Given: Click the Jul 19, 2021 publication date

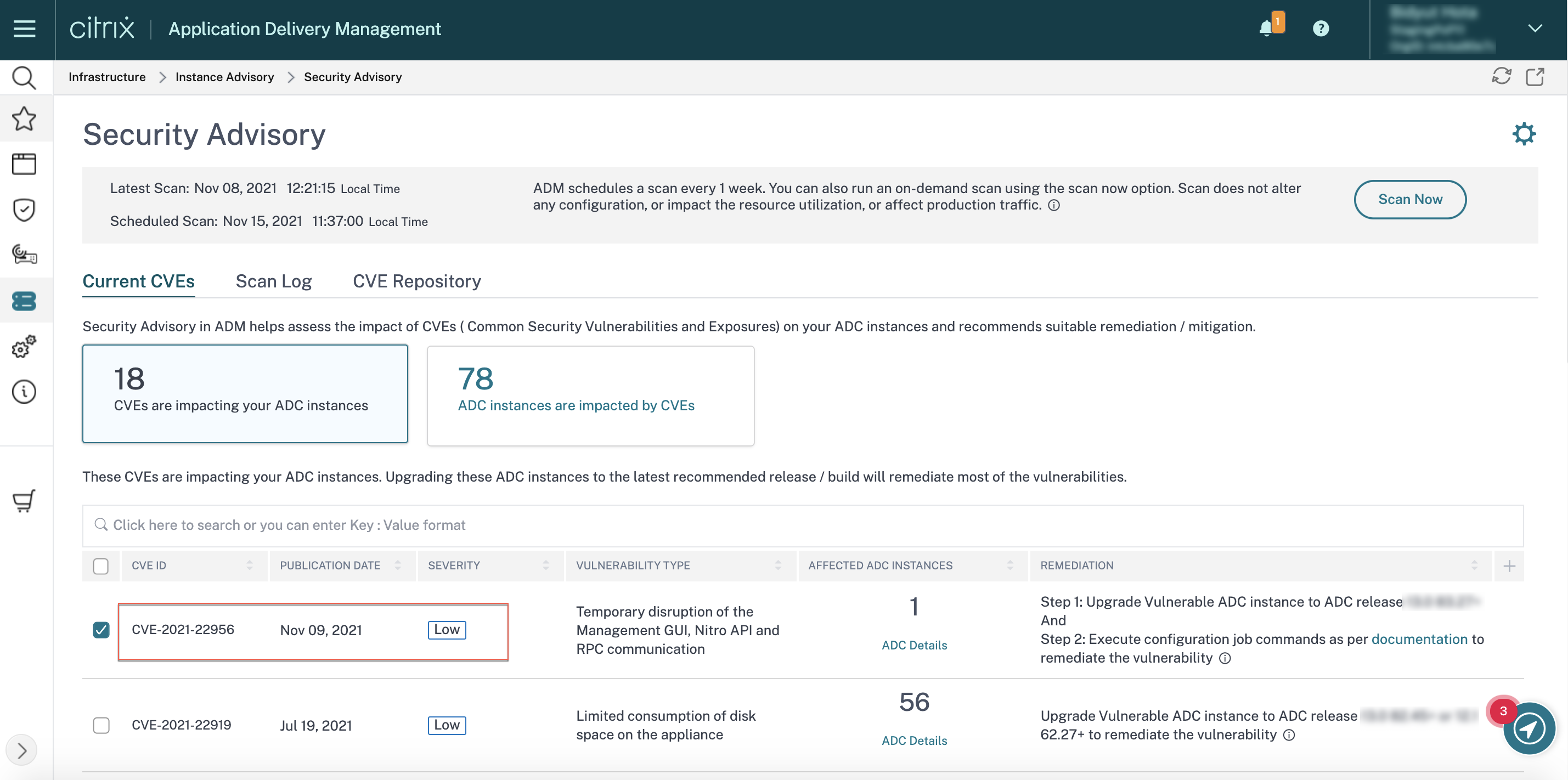Looking at the screenshot, I should point(316,726).
